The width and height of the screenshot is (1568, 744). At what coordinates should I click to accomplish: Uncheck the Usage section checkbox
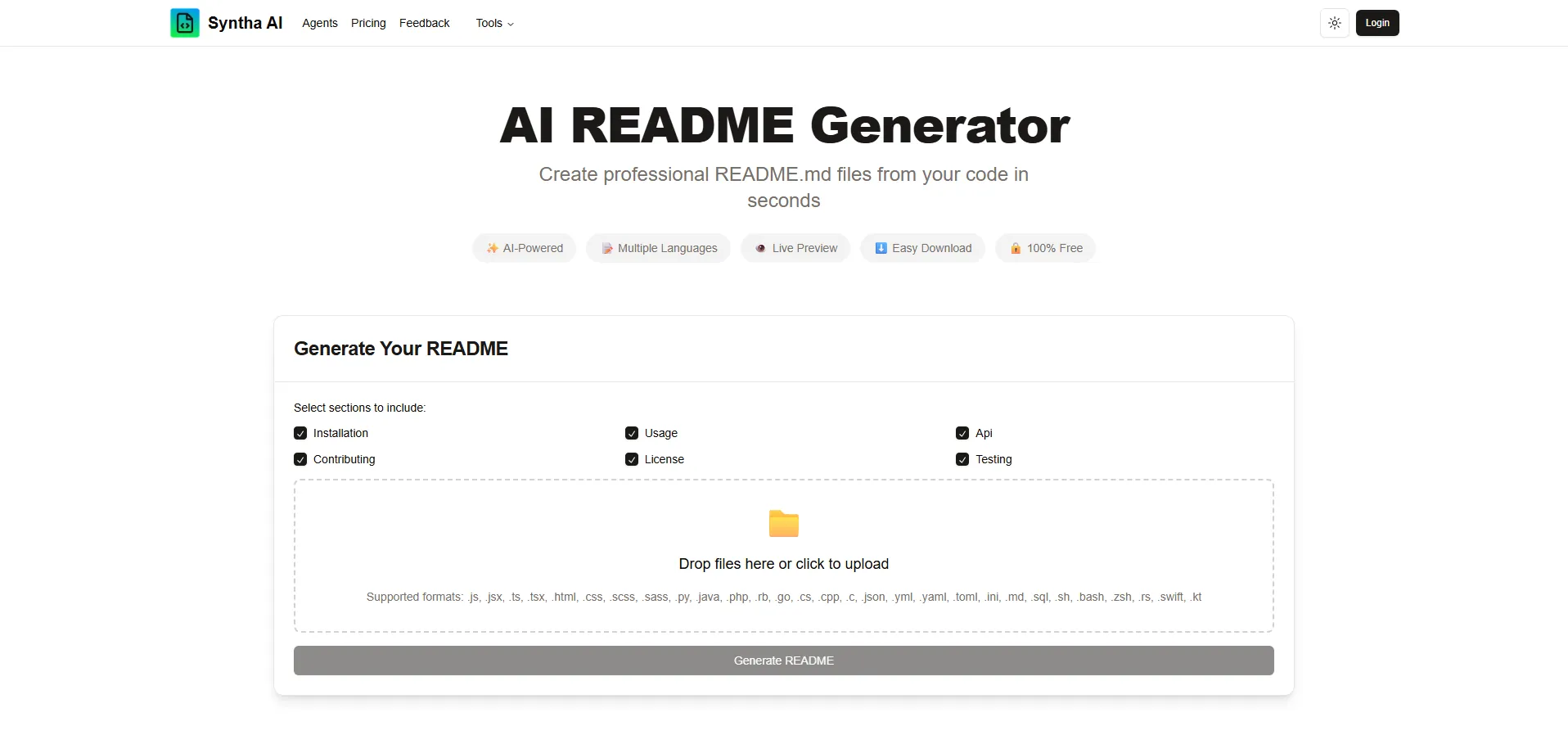point(632,433)
